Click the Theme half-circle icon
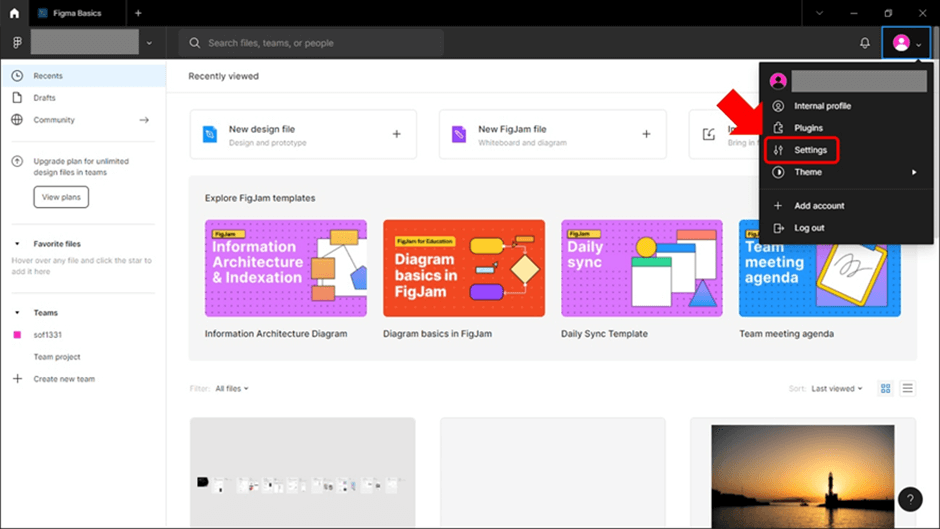The height and width of the screenshot is (529, 940). [x=778, y=172]
